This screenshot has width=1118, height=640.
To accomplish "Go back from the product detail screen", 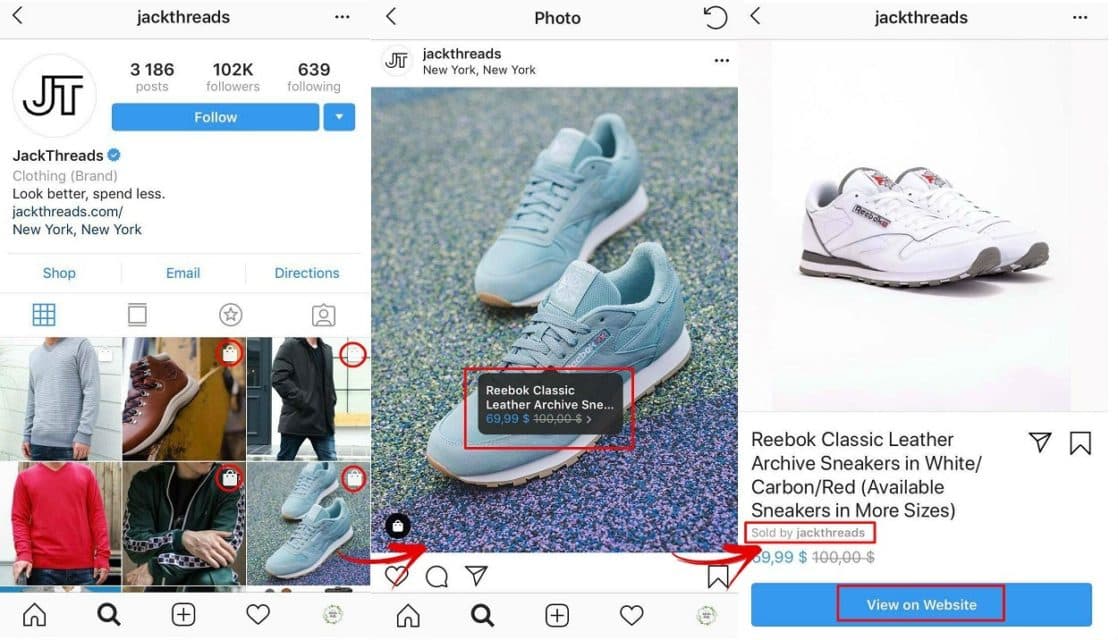I will 756,16.
